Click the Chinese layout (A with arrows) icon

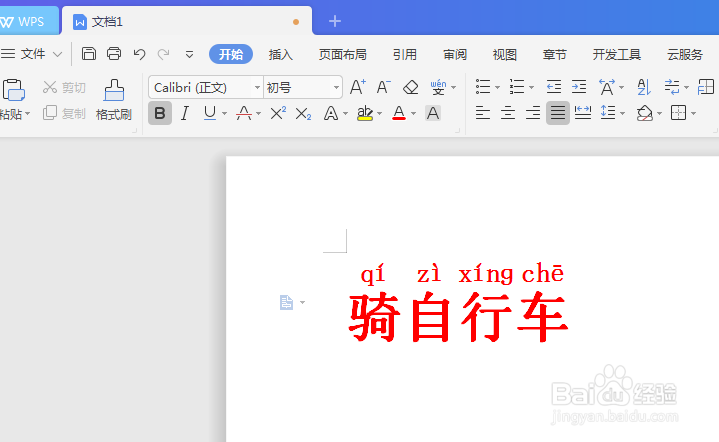click(x=607, y=87)
